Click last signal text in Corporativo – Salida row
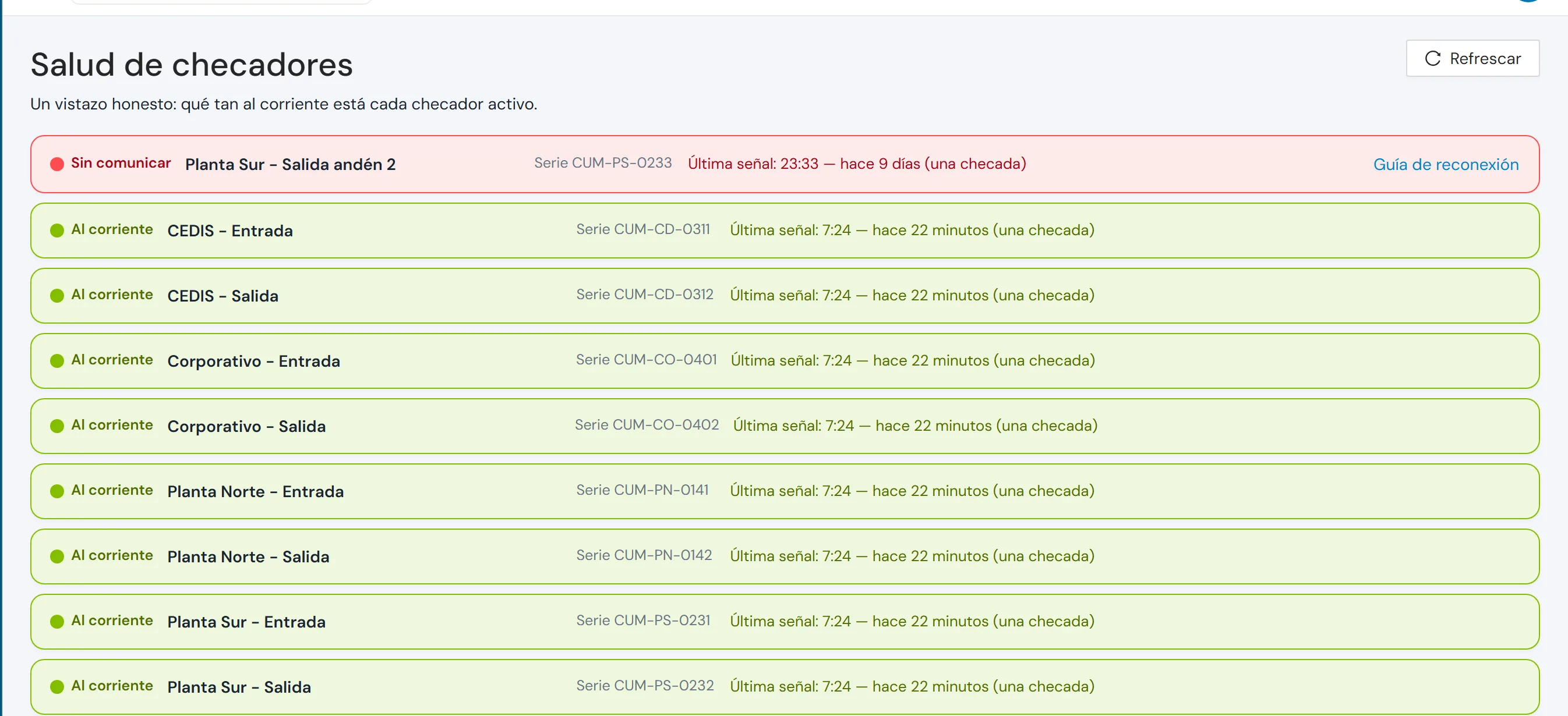The image size is (1568, 716). tap(916, 425)
